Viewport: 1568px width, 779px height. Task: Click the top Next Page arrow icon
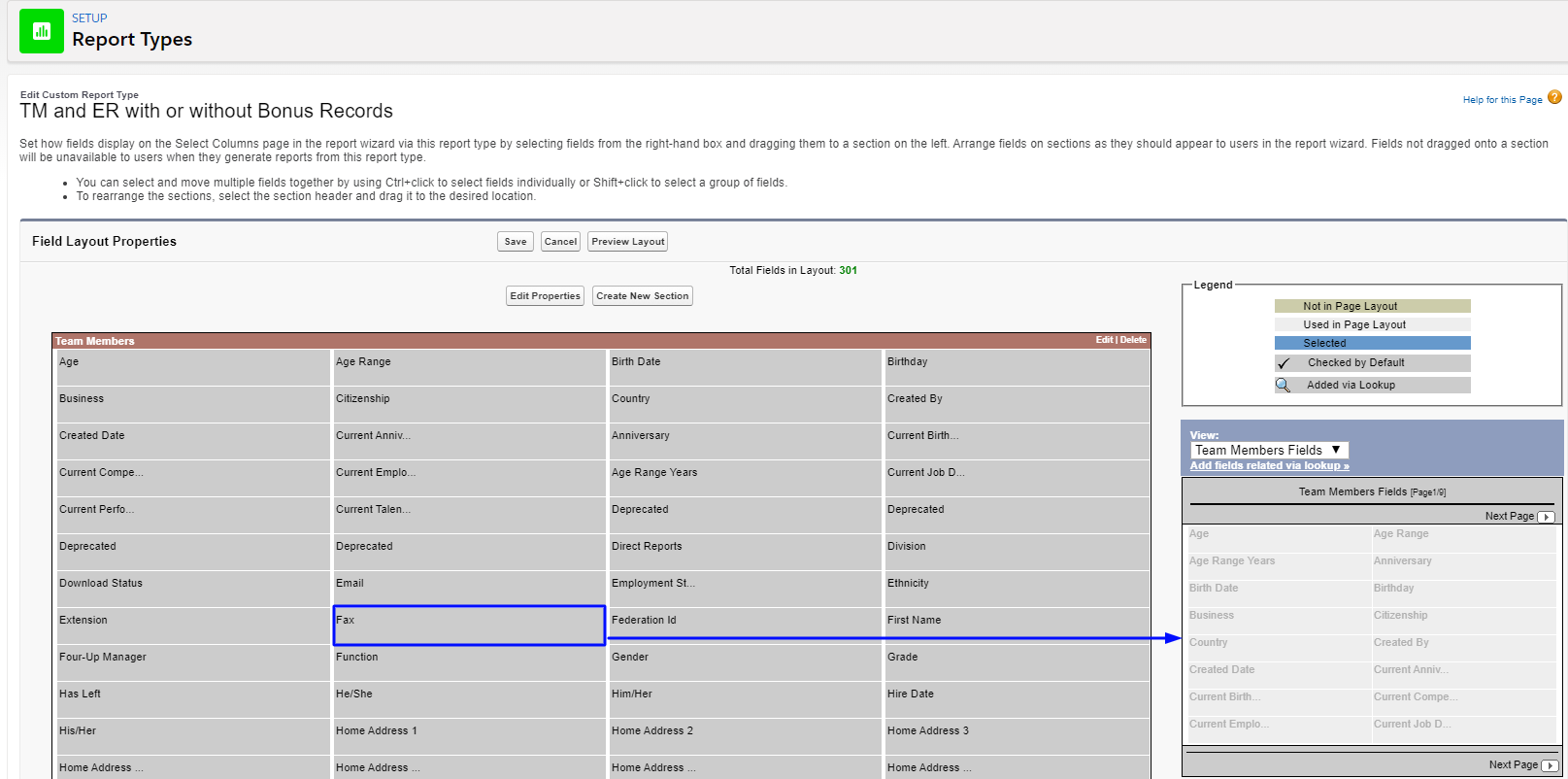(1547, 517)
